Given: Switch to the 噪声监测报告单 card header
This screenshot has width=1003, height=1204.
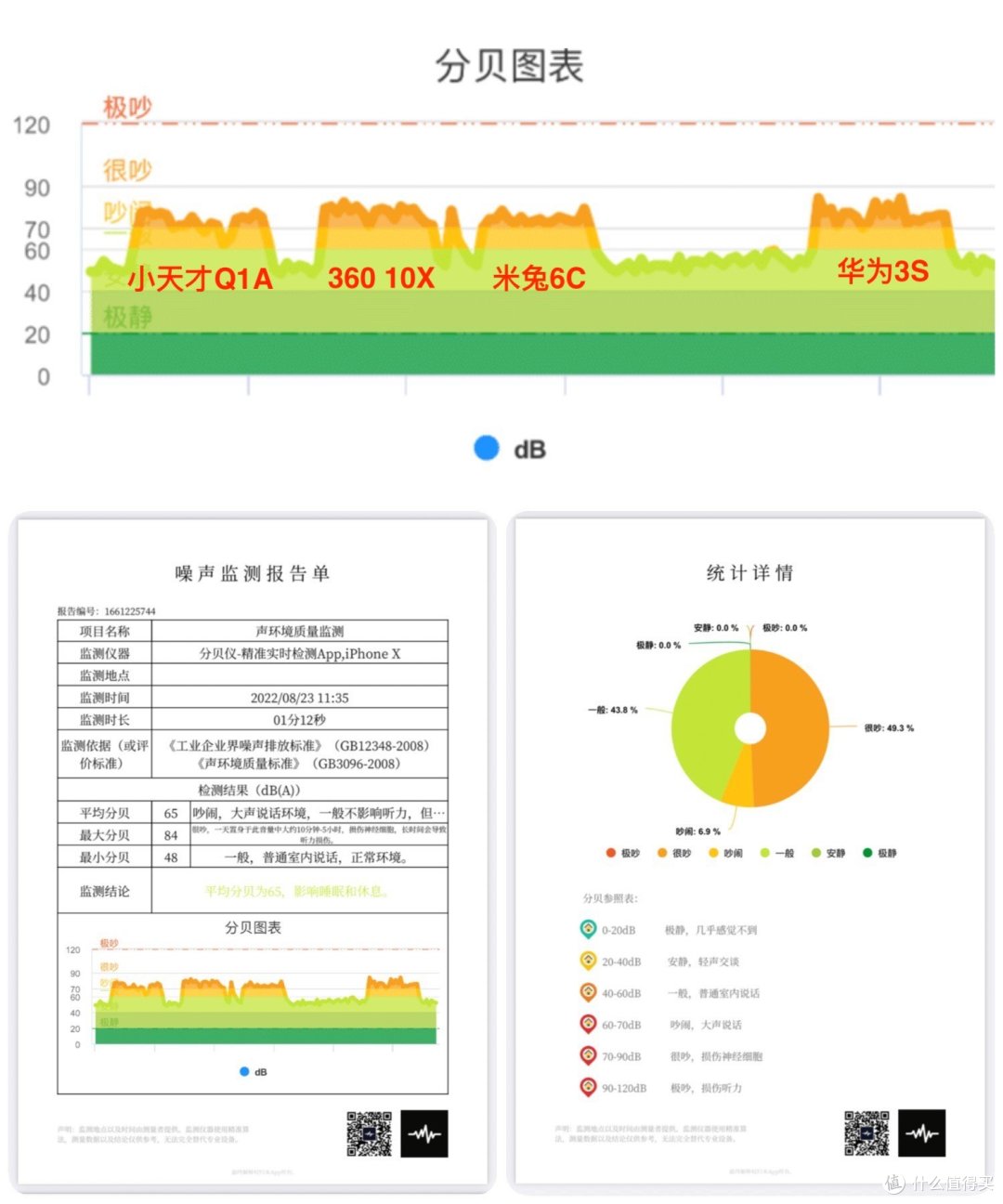Looking at the screenshot, I should (251, 574).
